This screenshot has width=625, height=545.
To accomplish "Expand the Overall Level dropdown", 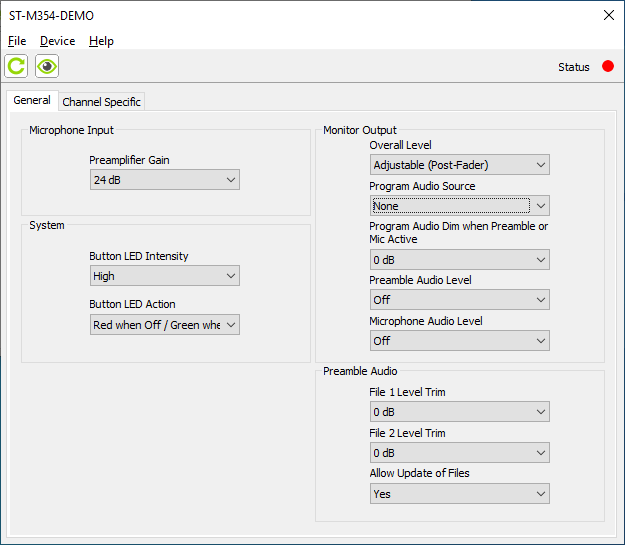I will 459,164.
